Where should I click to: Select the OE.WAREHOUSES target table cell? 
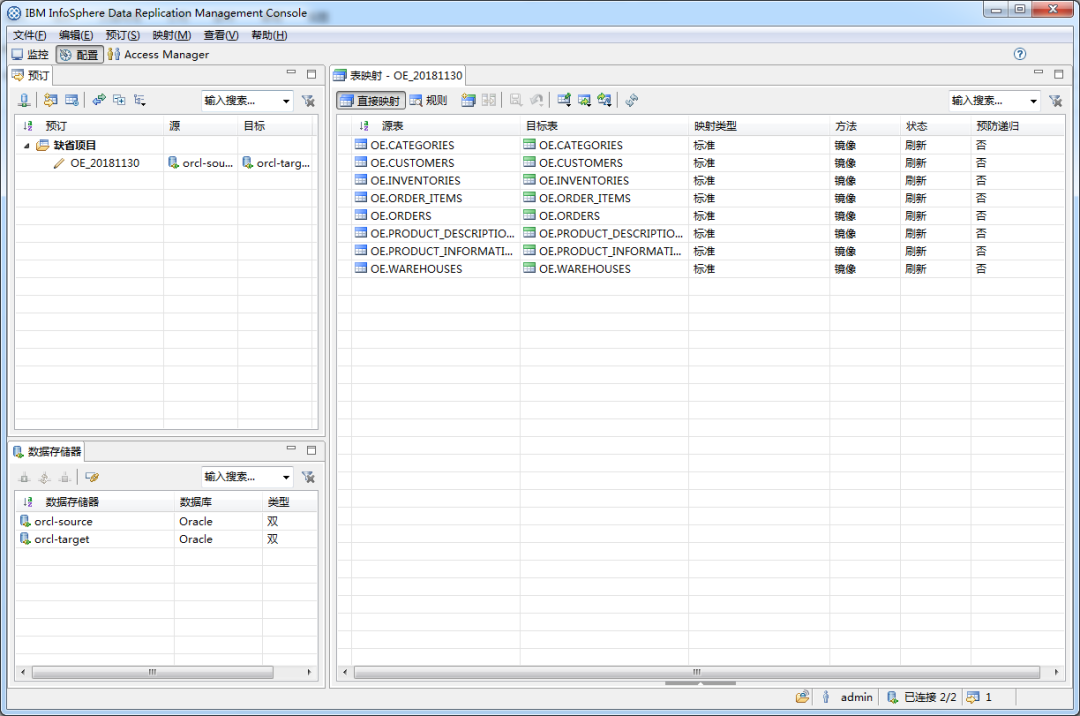coord(585,269)
